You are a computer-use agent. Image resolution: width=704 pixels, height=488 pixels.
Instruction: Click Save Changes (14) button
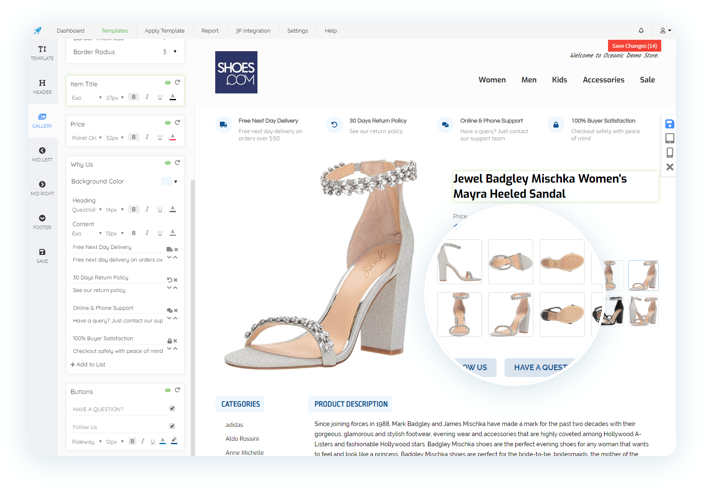(x=634, y=46)
